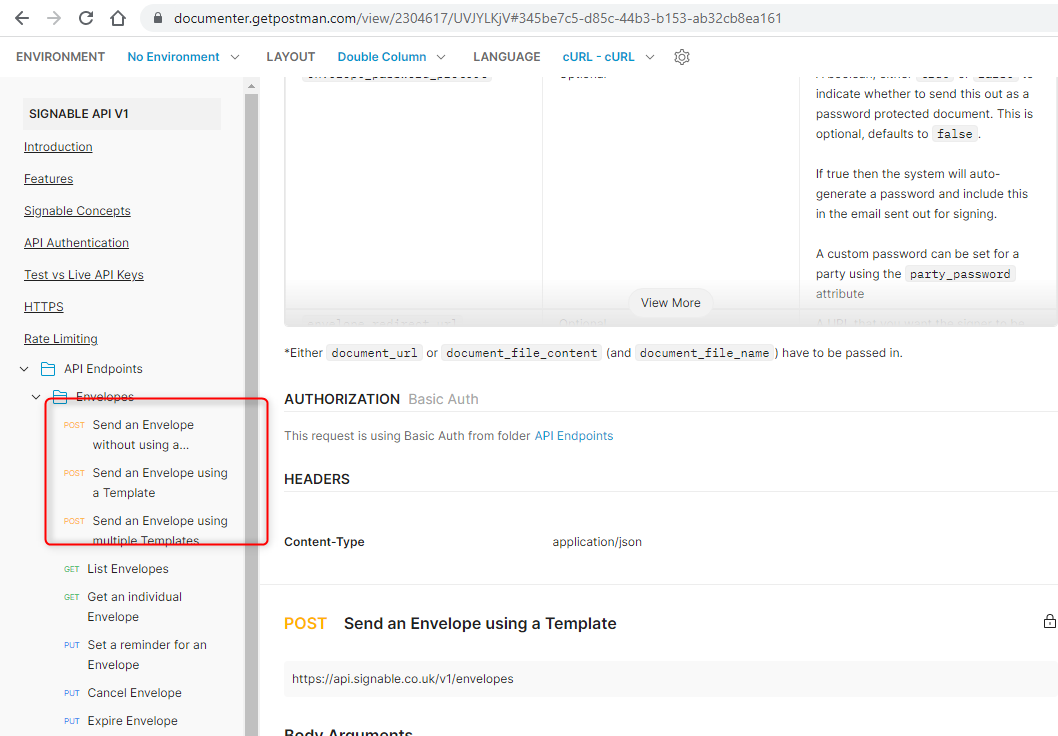Click the API Endpoints folder icon

pyautogui.click(x=48, y=369)
